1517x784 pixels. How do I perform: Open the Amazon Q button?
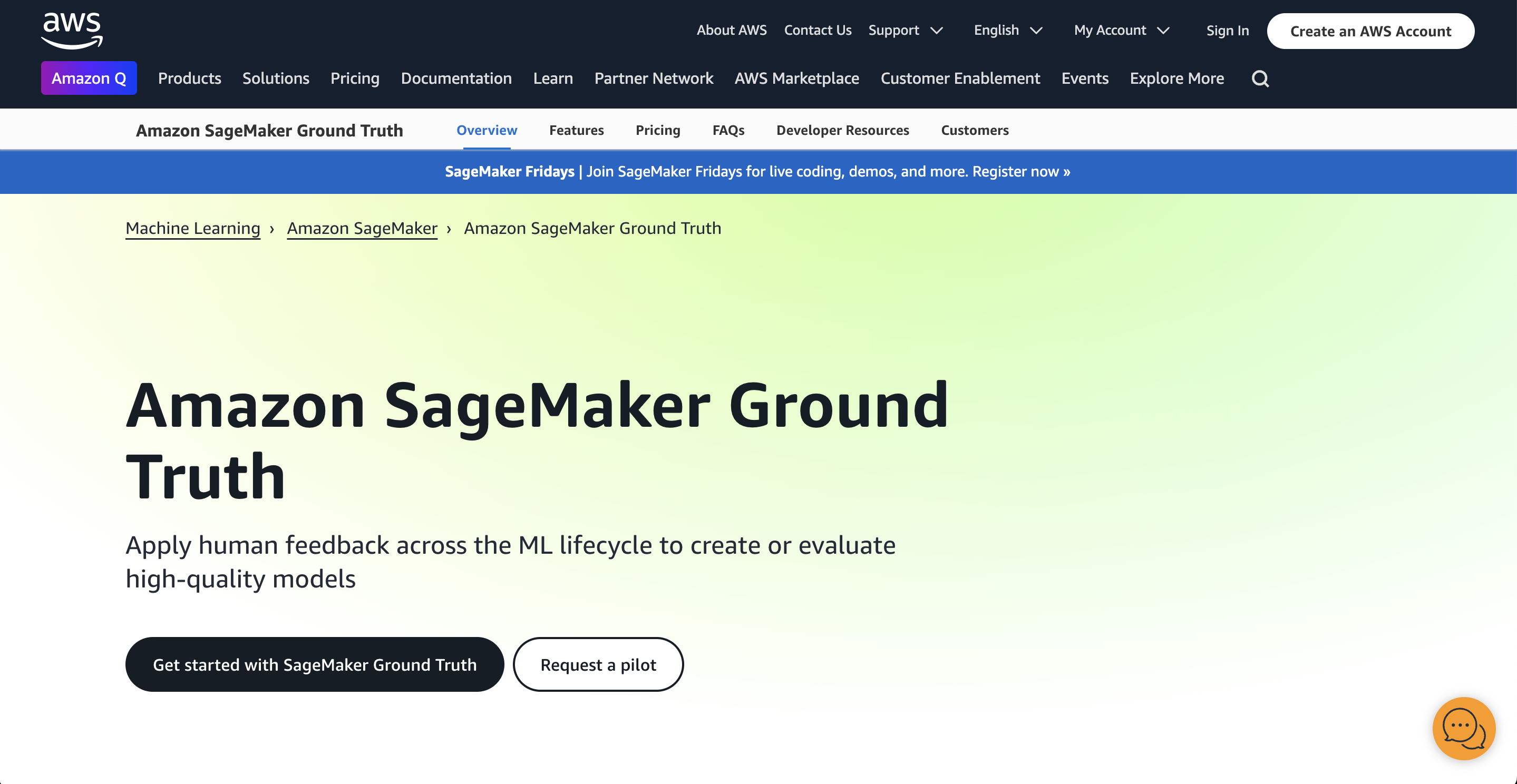coord(89,79)
